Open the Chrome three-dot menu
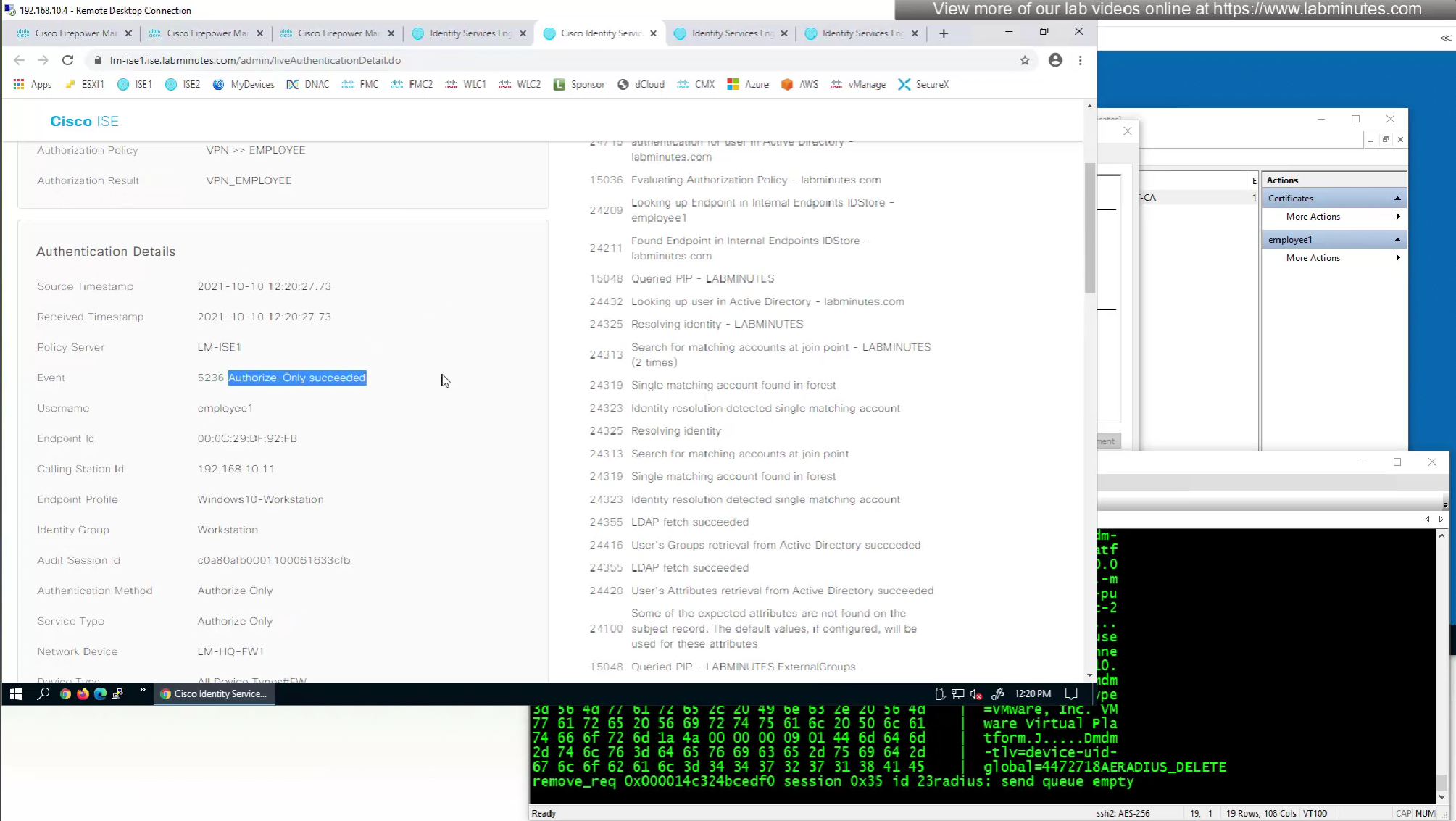The height and width of the screenshot is (821, 1456). [x=1081, y=60]
